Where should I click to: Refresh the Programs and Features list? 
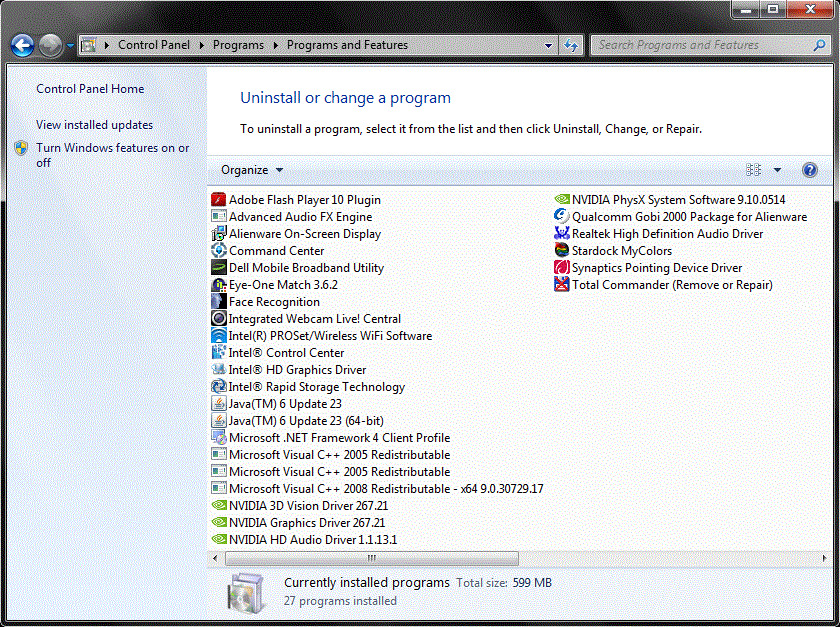(571, 46)
